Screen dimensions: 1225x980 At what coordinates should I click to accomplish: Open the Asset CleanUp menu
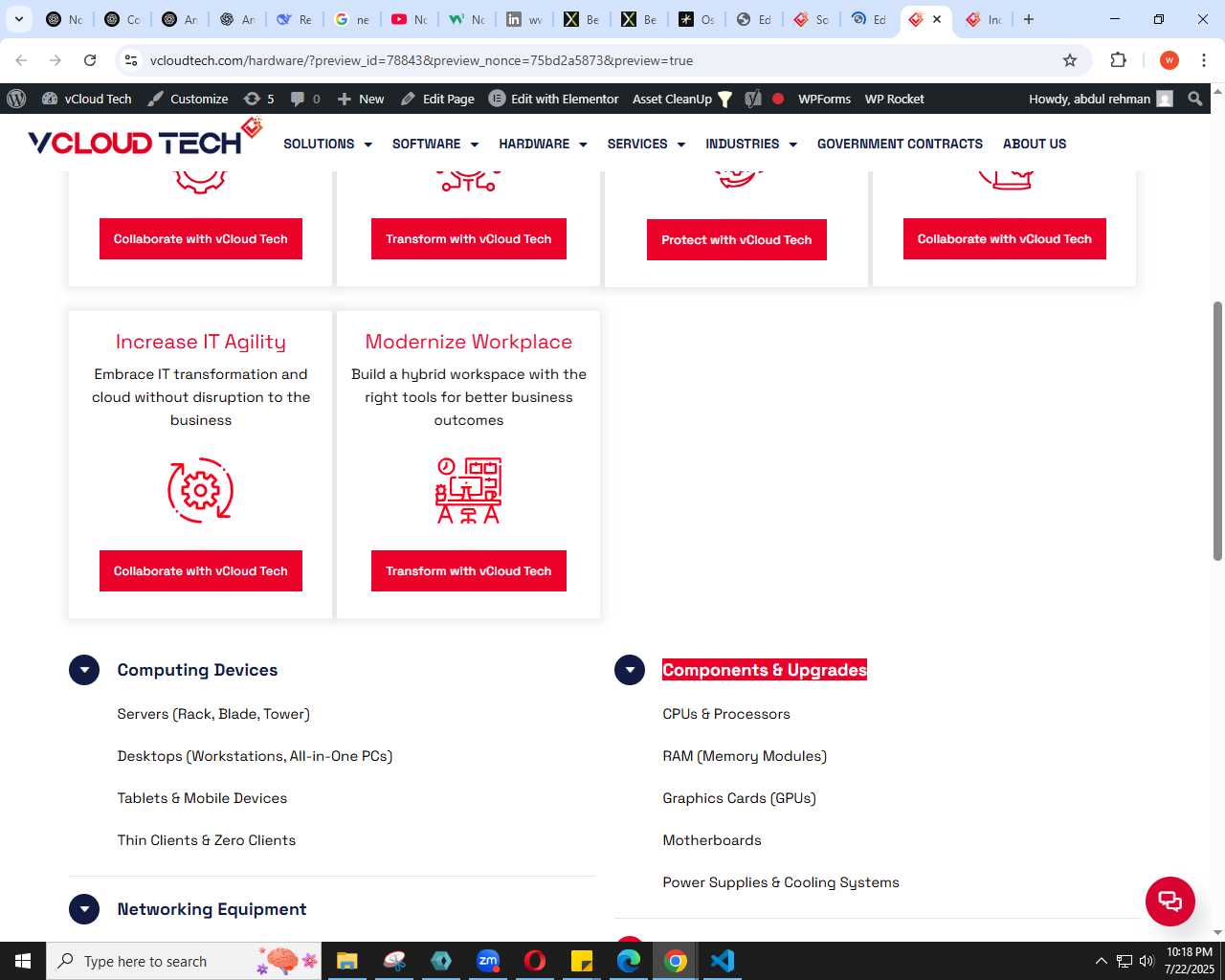[681, 99]
